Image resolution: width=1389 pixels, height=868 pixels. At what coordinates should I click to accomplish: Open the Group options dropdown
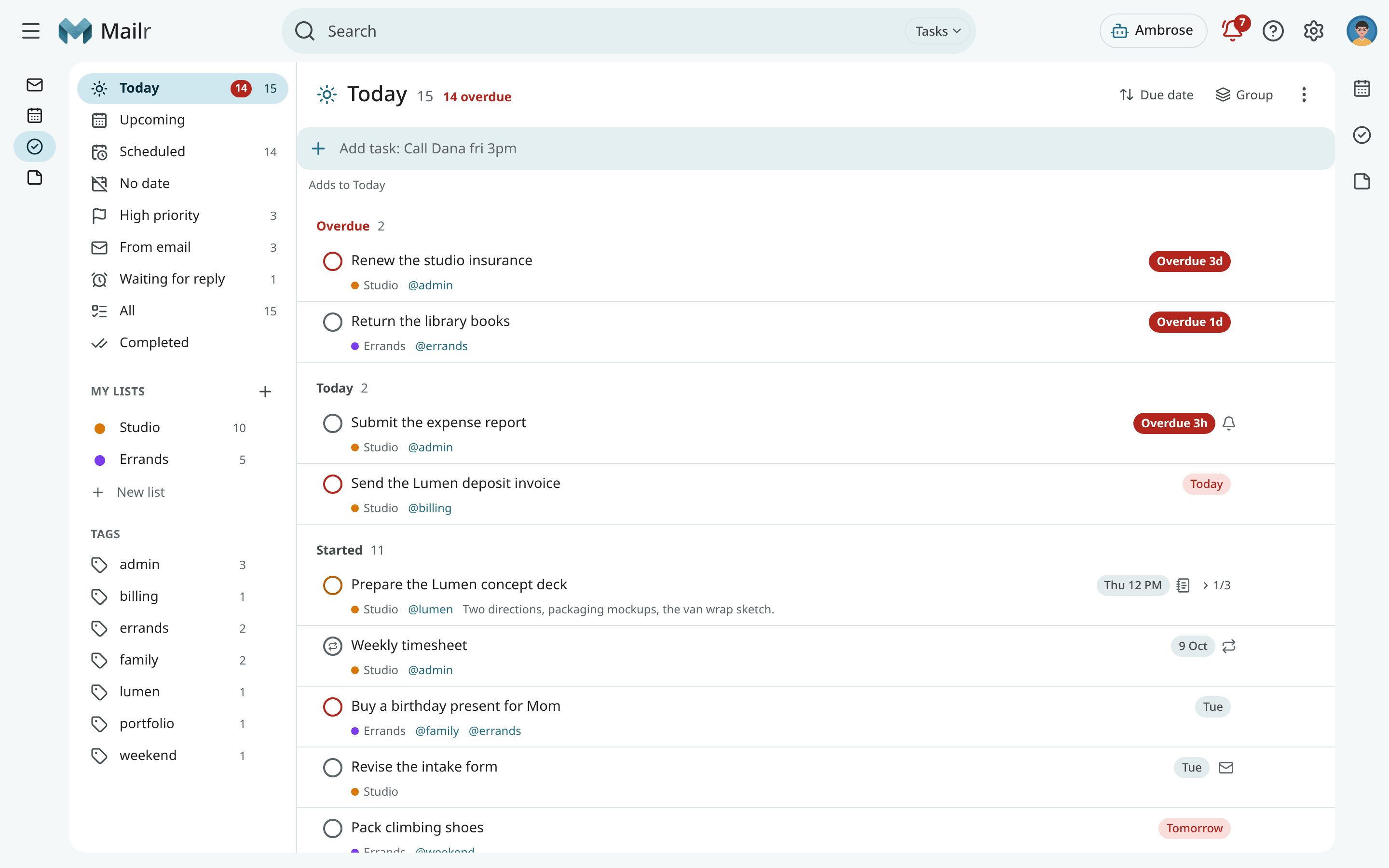(x=1244, y=95)
